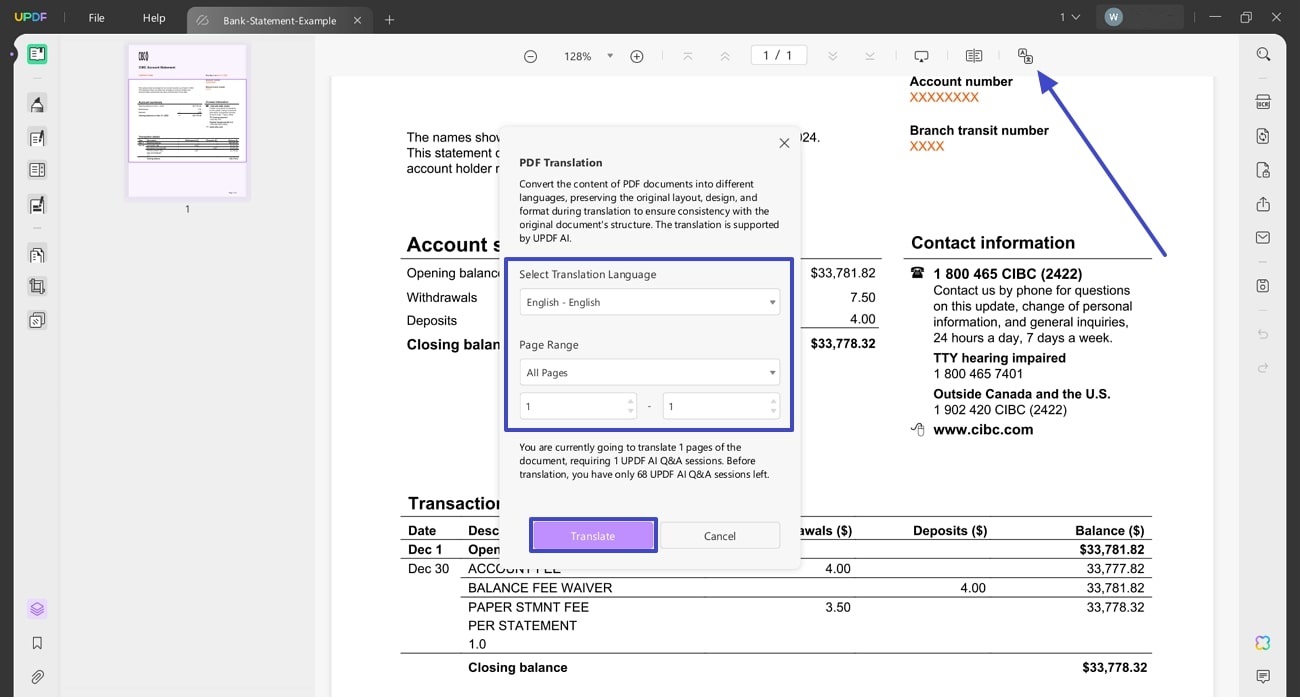Click the PDF Translation toolbar icon

point(1025,56)
